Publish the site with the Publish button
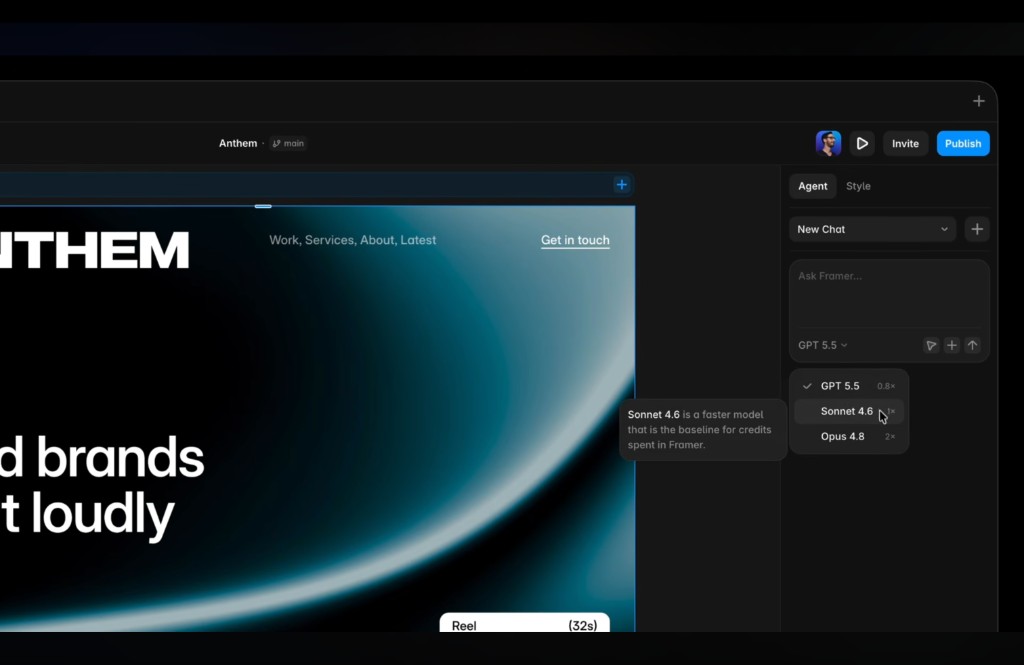This screenshot has width=1024, height=665. [x=963, y=143]
